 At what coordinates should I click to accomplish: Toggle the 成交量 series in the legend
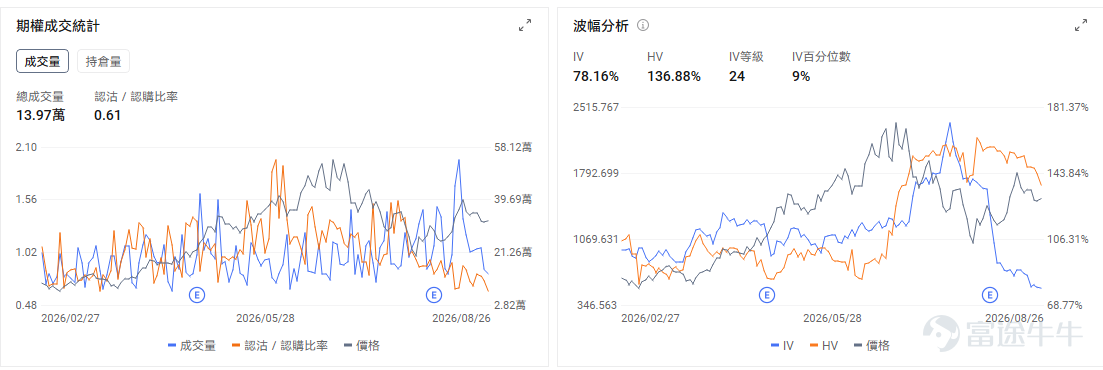tap(192, 345)
